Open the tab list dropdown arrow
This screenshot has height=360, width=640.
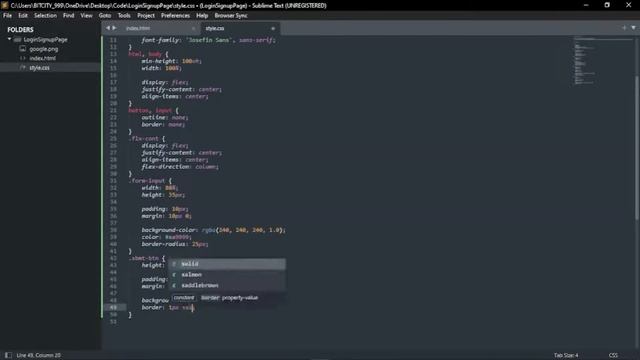click(x=633, y=28)
